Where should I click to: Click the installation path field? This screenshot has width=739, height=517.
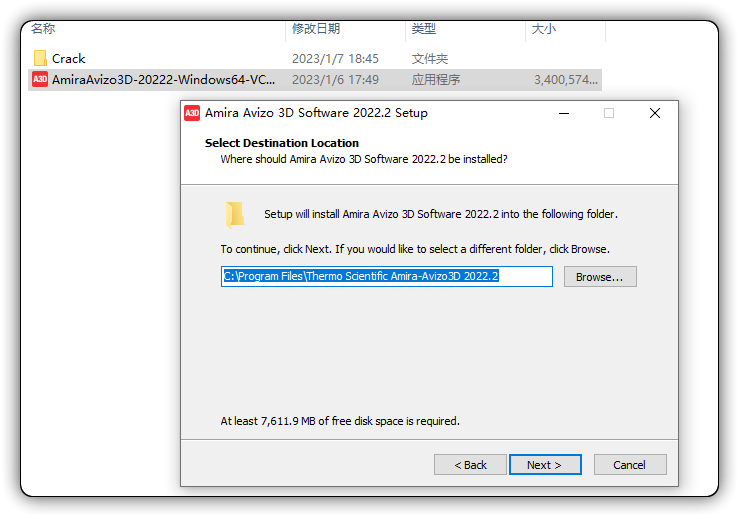tap(386, 276)
